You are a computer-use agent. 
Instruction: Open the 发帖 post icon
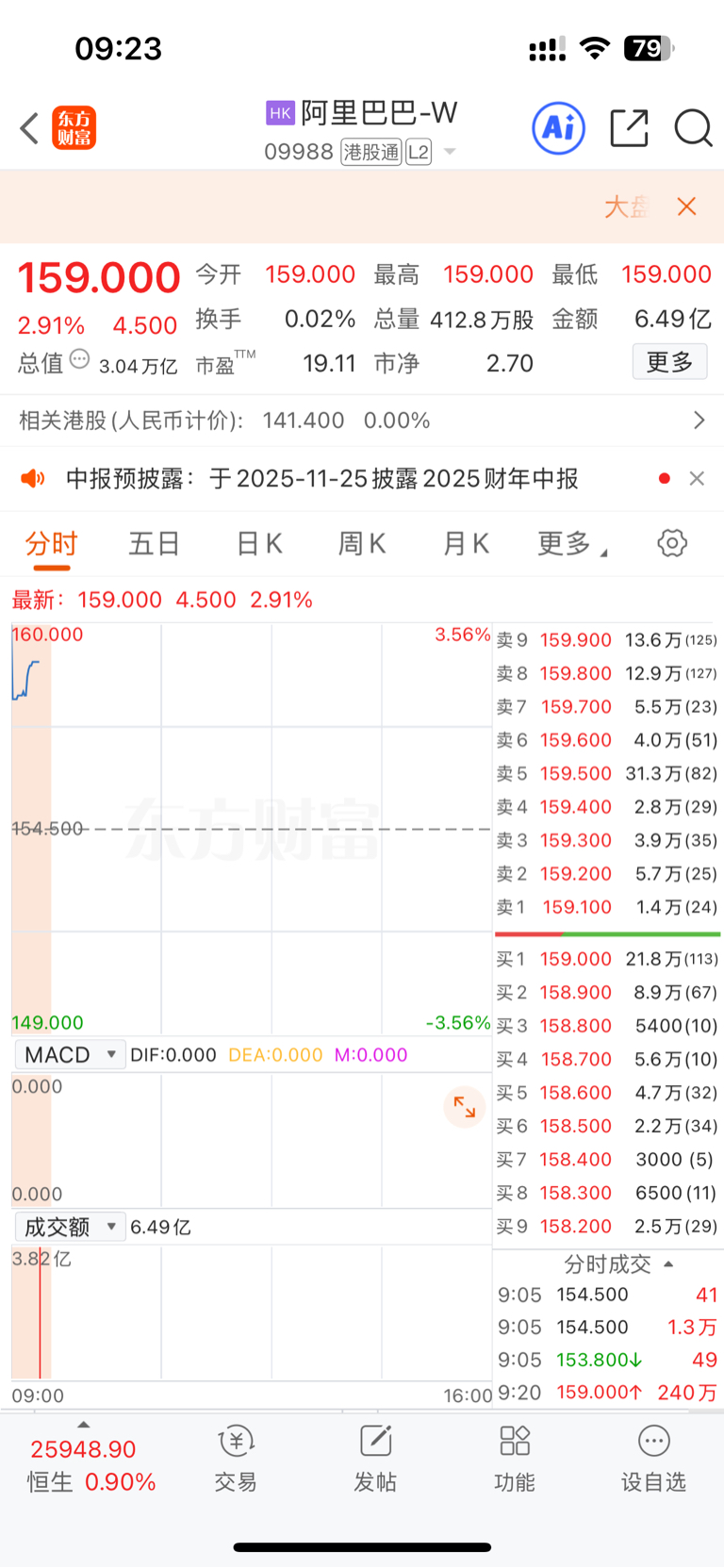coord(375,1459)
